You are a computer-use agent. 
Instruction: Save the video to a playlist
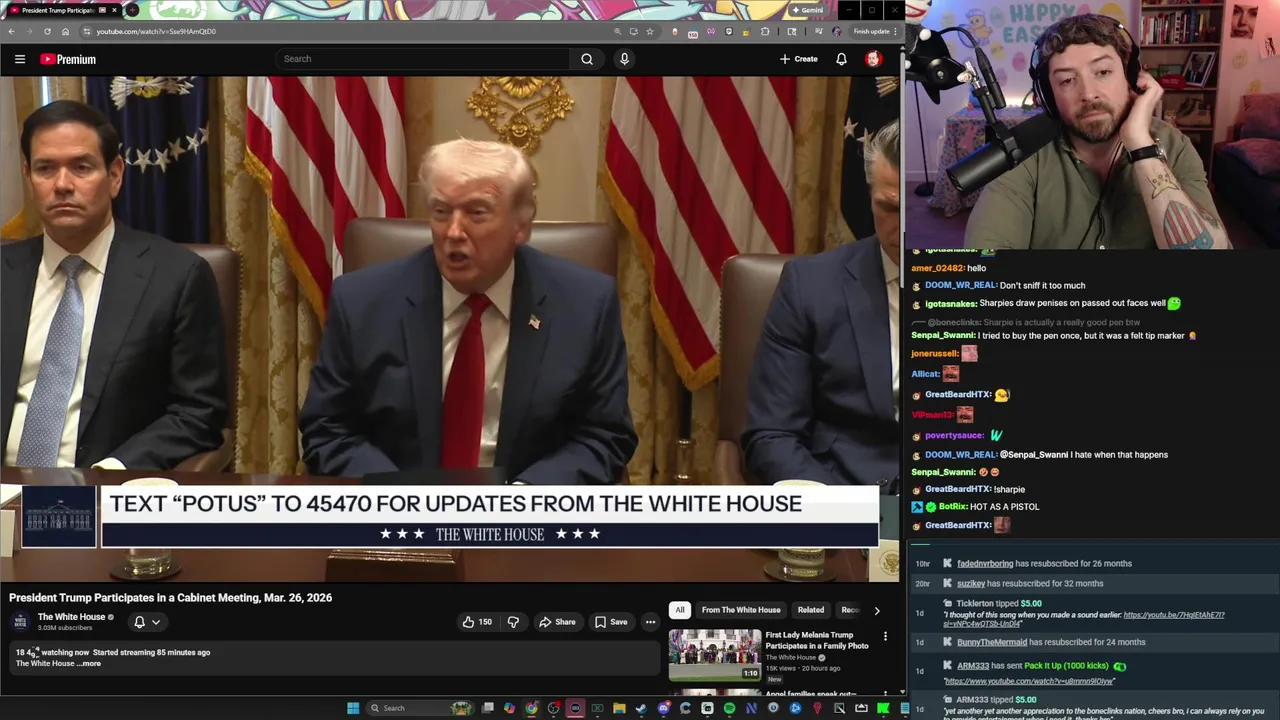pyautogui.click(x=611, y=622)
